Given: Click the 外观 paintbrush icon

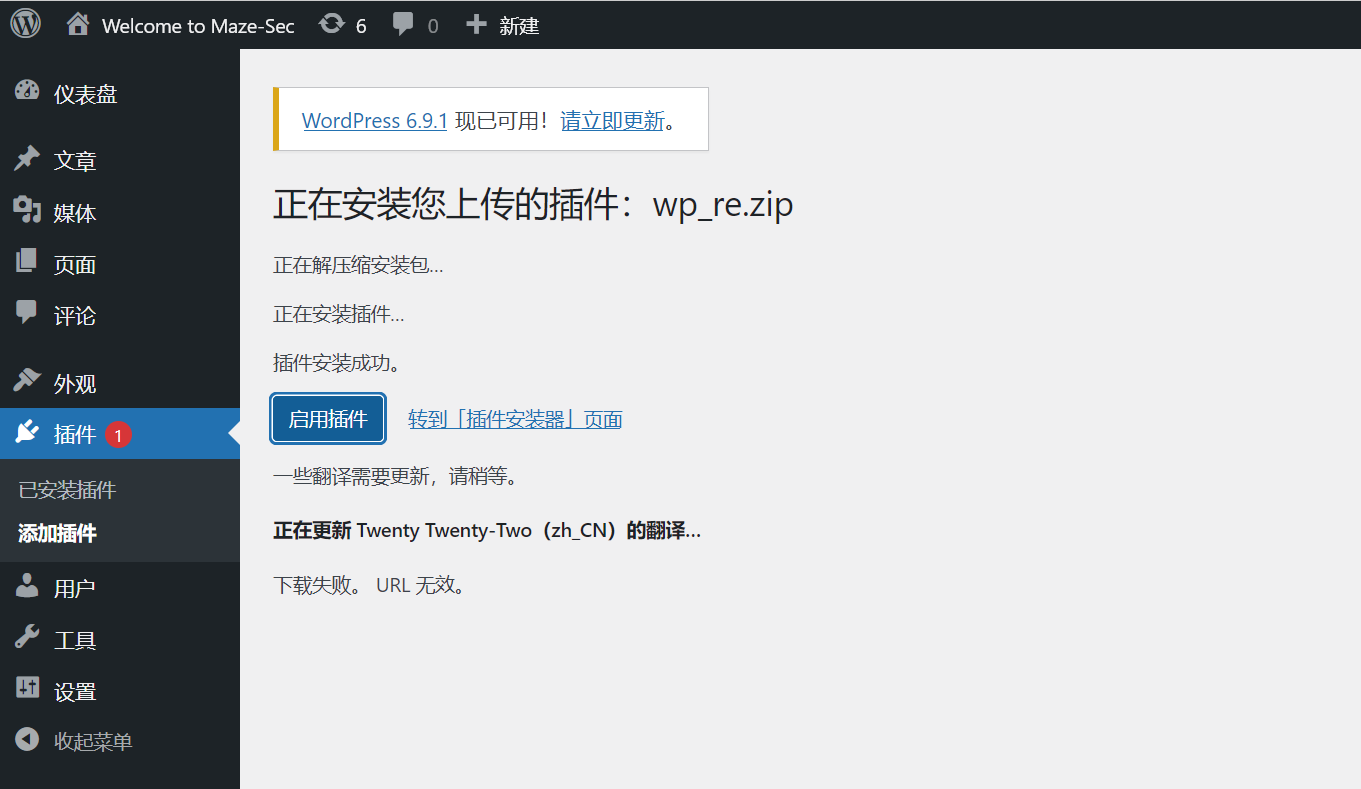Looking at the screenshot, I should tap(27, 382).
